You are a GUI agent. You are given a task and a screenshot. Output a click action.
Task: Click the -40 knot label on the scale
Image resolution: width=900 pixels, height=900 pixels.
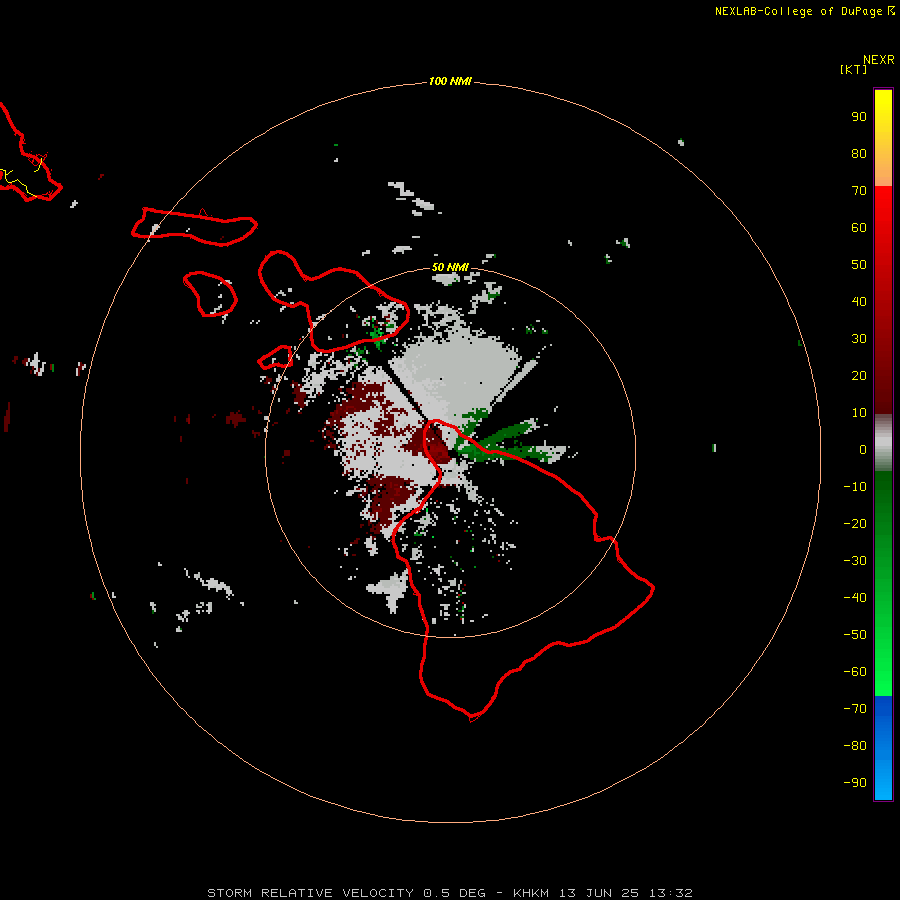(x=855, y=598)
